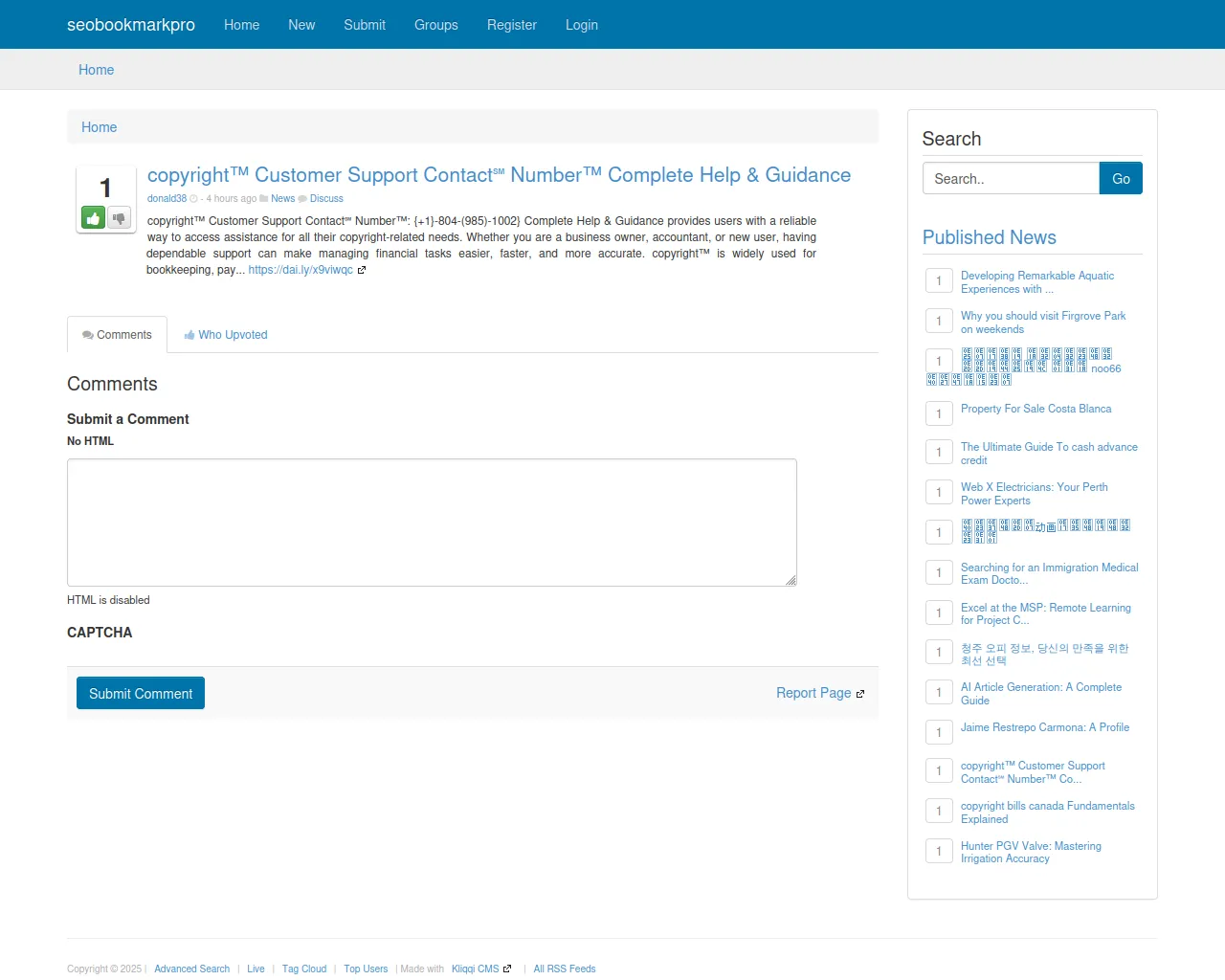Open the article title link
The height and width of the screenshot is (980, 1225).
coord(499,175)
